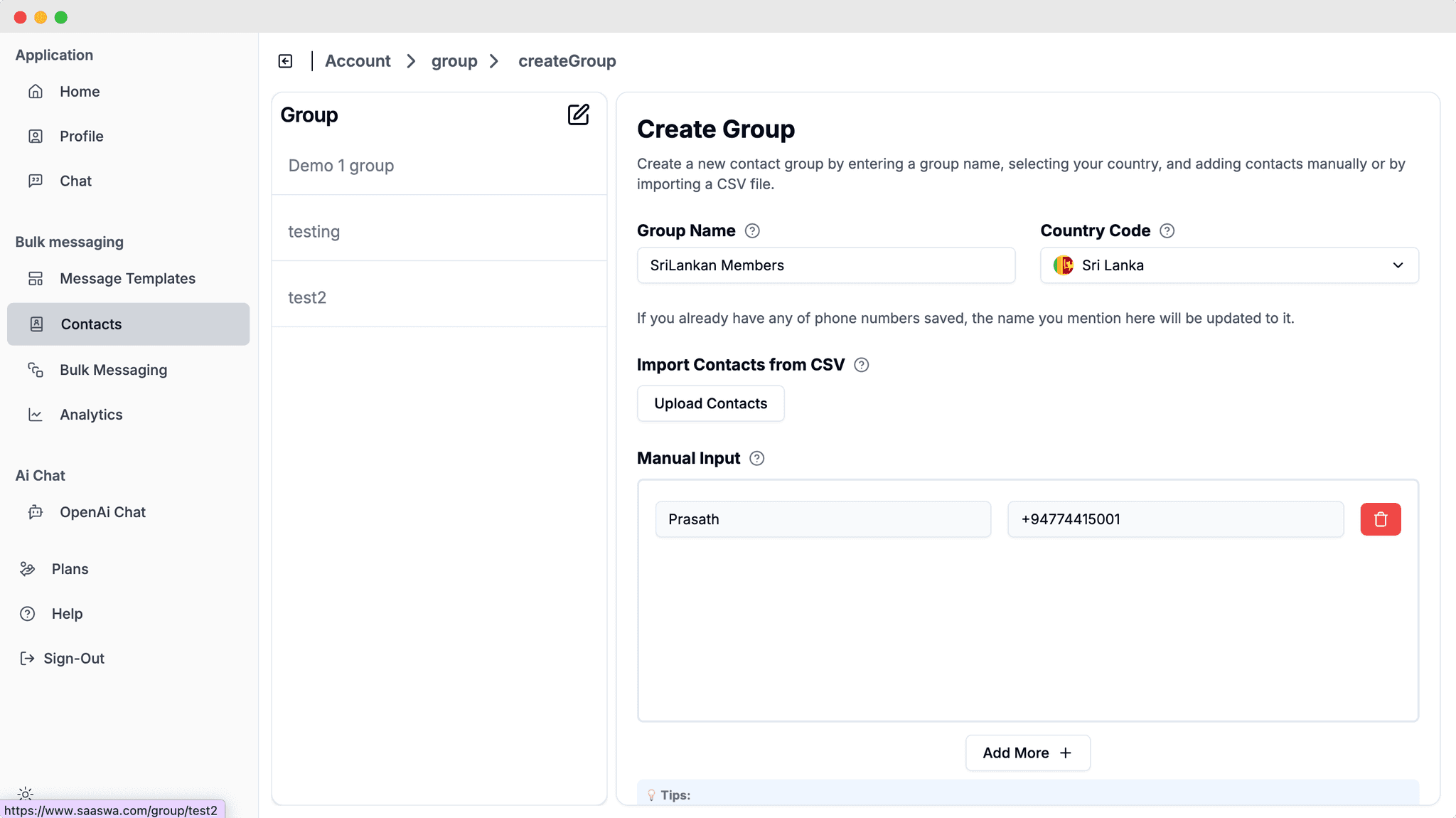The height and width of the screenshot is (818, 1456).
Task: Click the edit pencil icon in Group panel
Action: click(x=579, y=115)
